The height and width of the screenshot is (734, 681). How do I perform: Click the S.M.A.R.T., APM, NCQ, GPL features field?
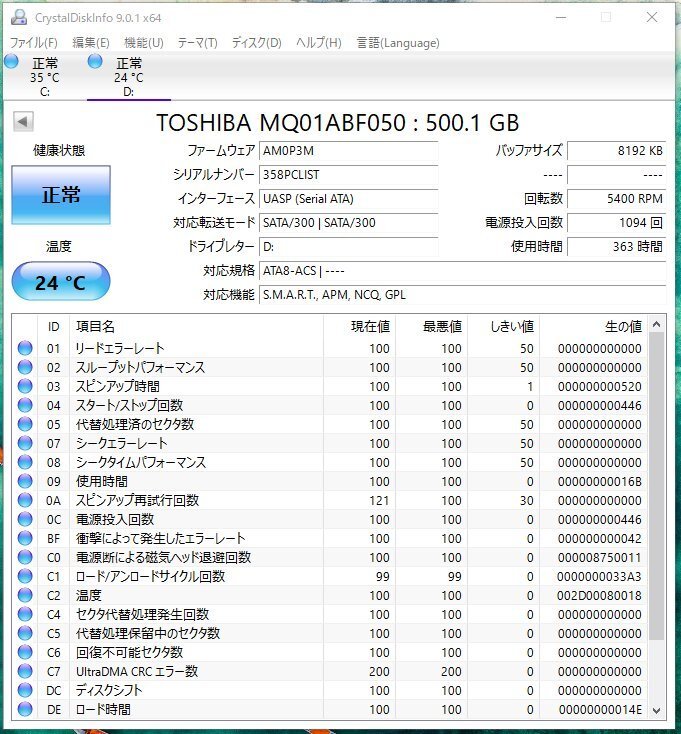click(x=462, y=294)
